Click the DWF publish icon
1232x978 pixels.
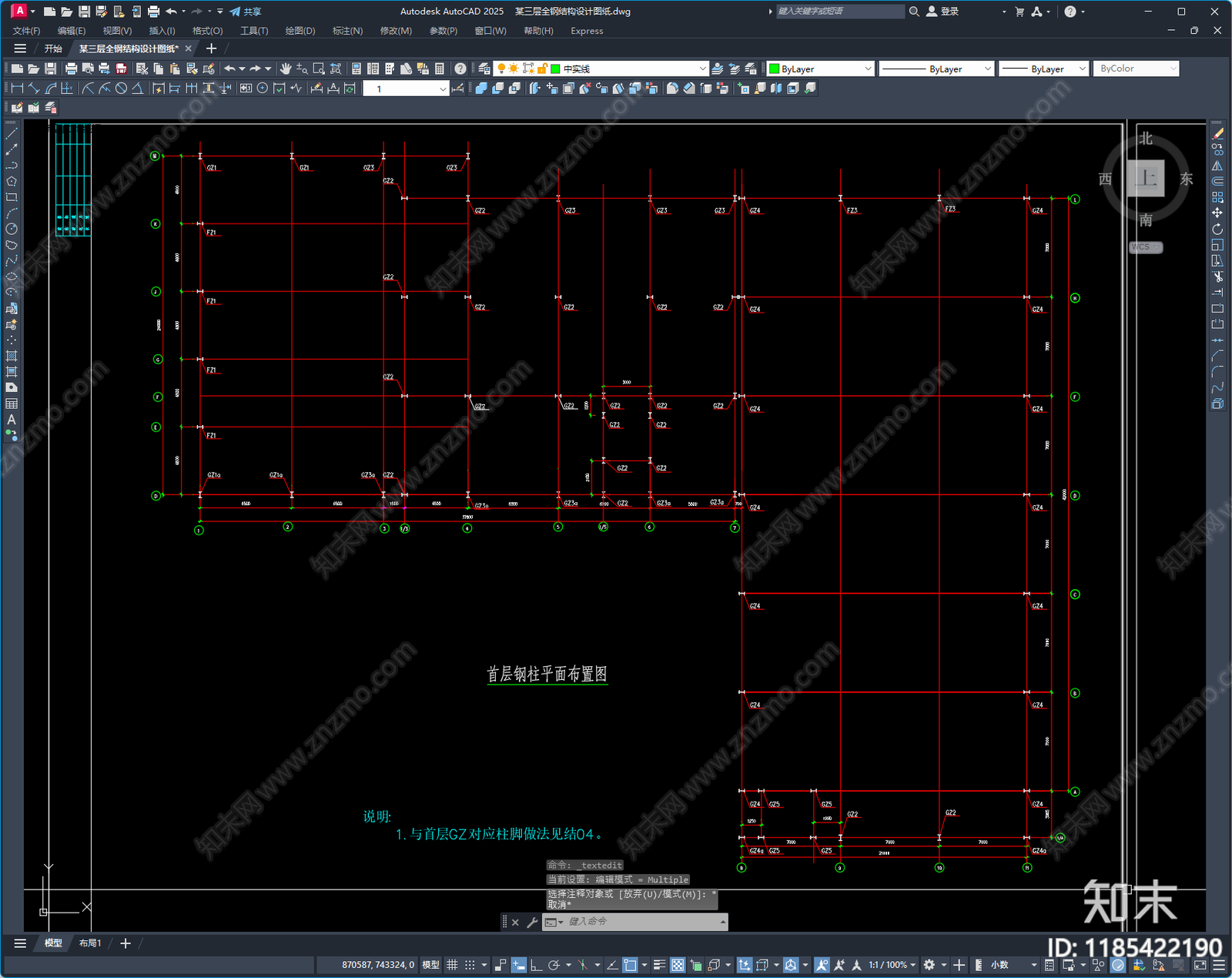coord(121,69)
